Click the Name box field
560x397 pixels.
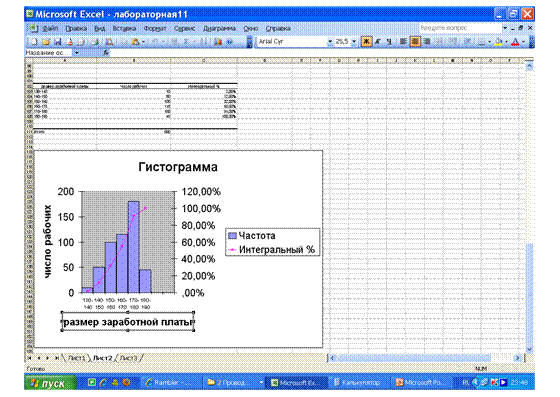[x=49, y=53]
